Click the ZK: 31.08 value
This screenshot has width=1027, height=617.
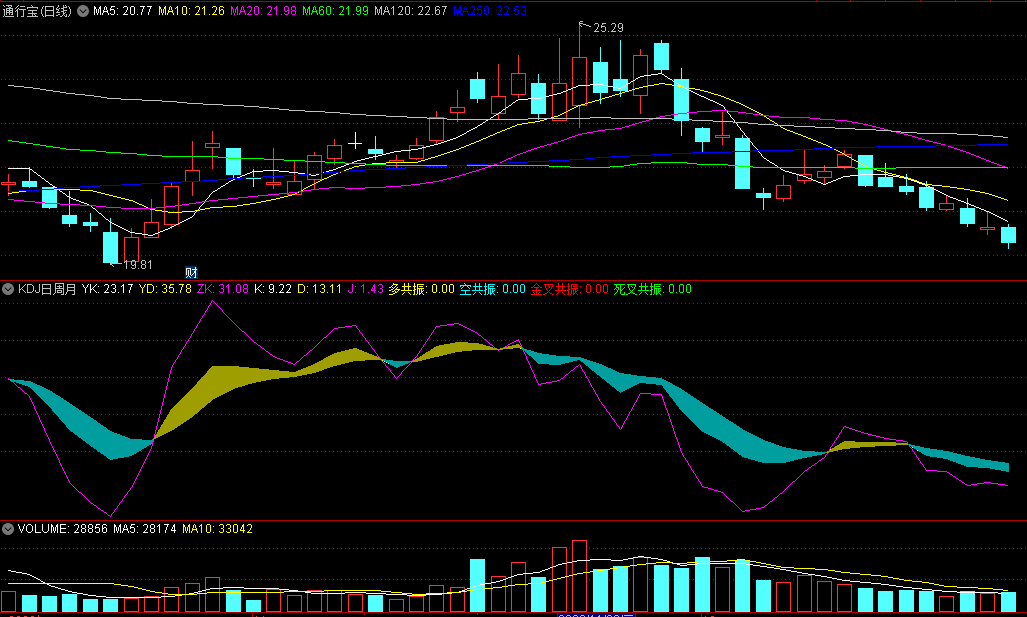pyautogui.click(x=223, y=289)
